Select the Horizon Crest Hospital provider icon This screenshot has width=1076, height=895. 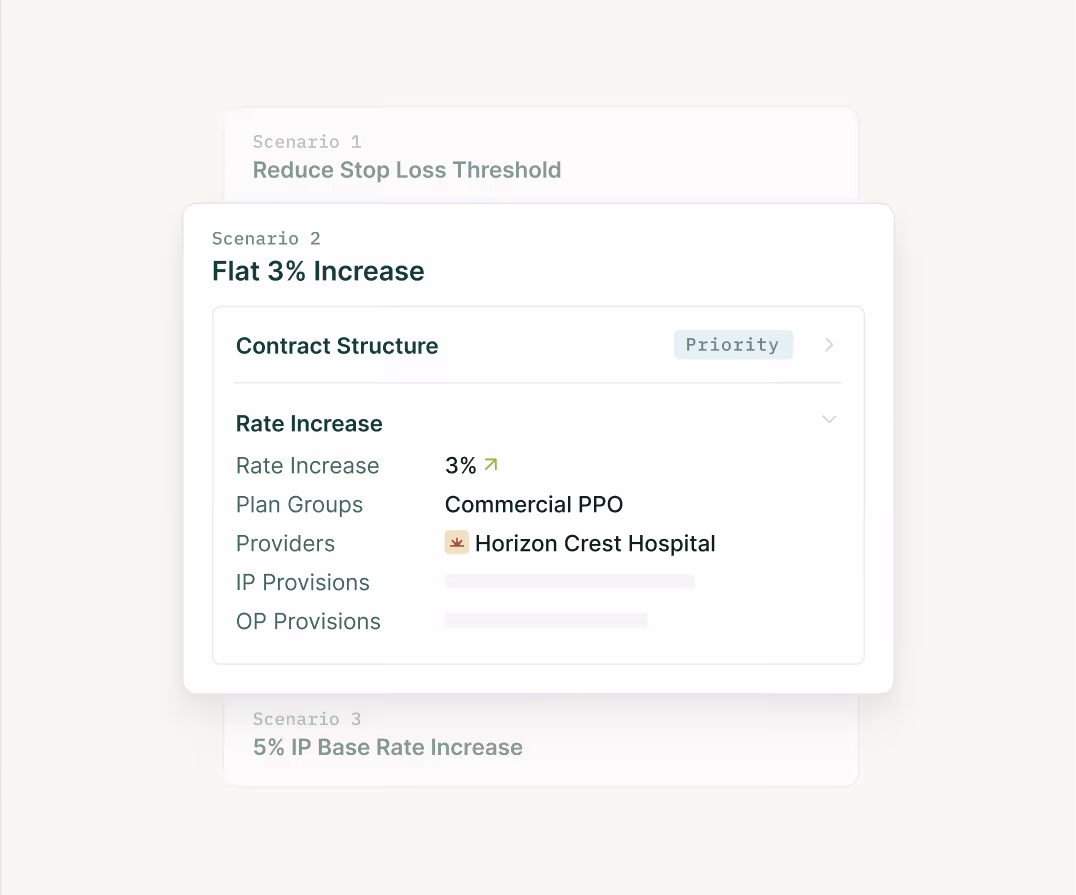click(x=457, y=542)
